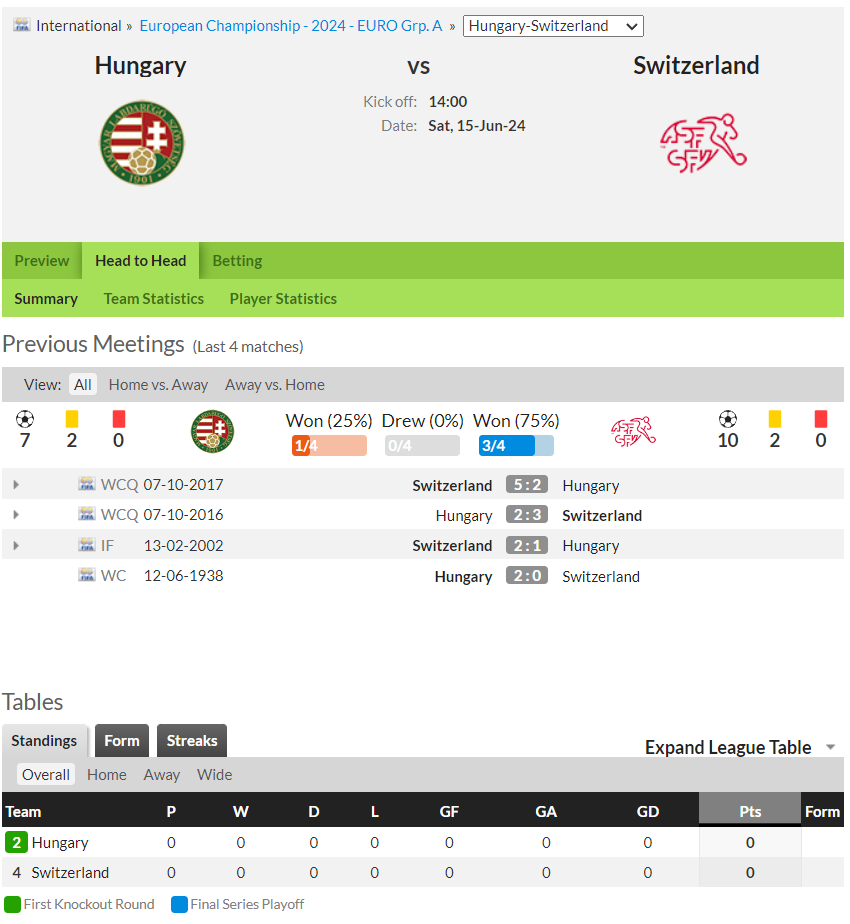Switch standings filter to Wide
Screen dimensions: 850x924
coord(215,774)
